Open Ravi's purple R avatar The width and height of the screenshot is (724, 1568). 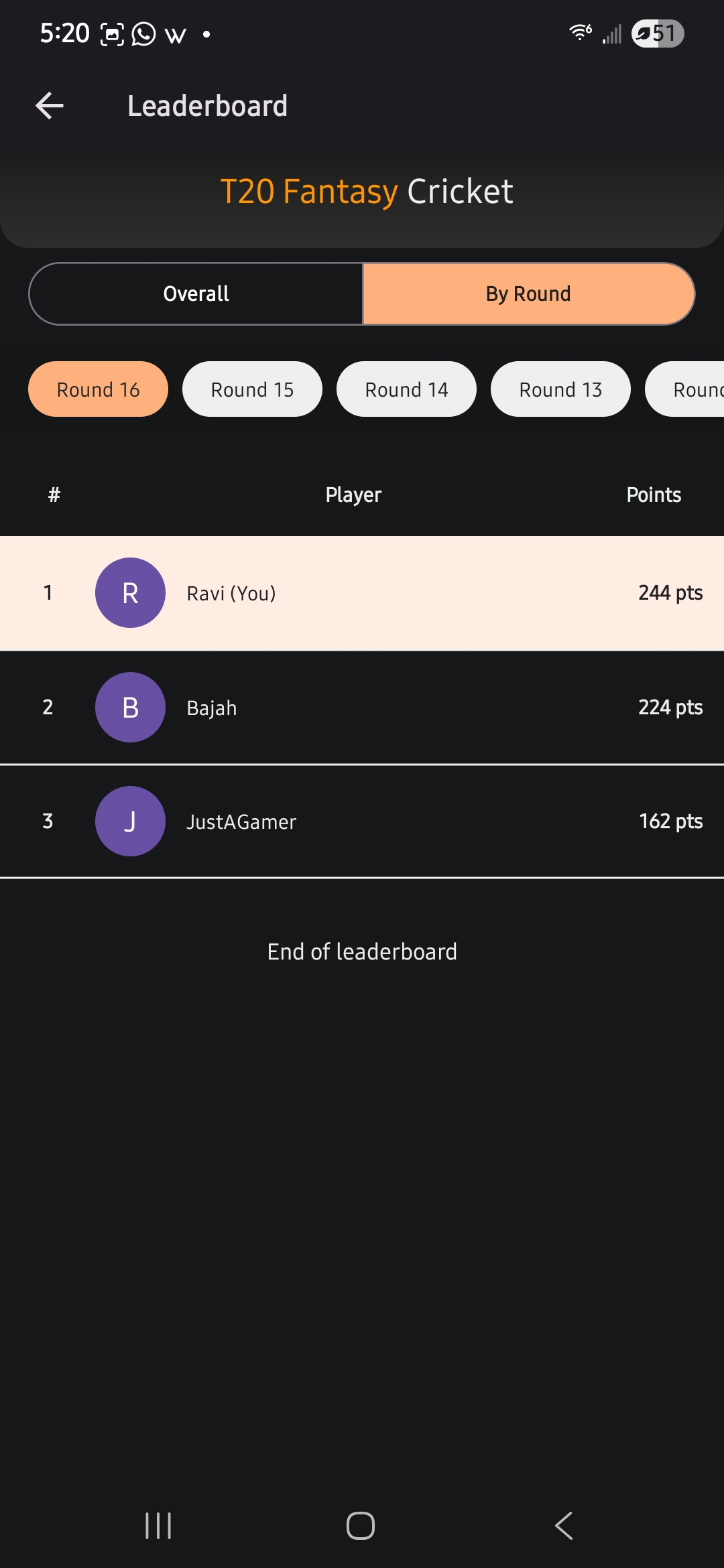(130, 592)
